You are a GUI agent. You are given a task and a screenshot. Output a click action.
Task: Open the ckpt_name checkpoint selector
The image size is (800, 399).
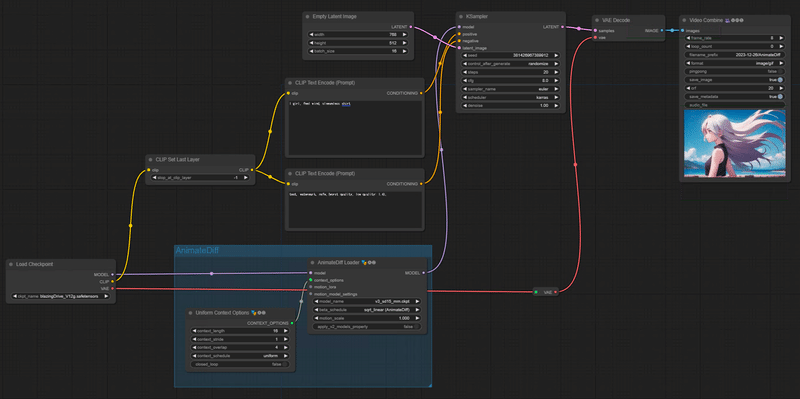(61, 296)
